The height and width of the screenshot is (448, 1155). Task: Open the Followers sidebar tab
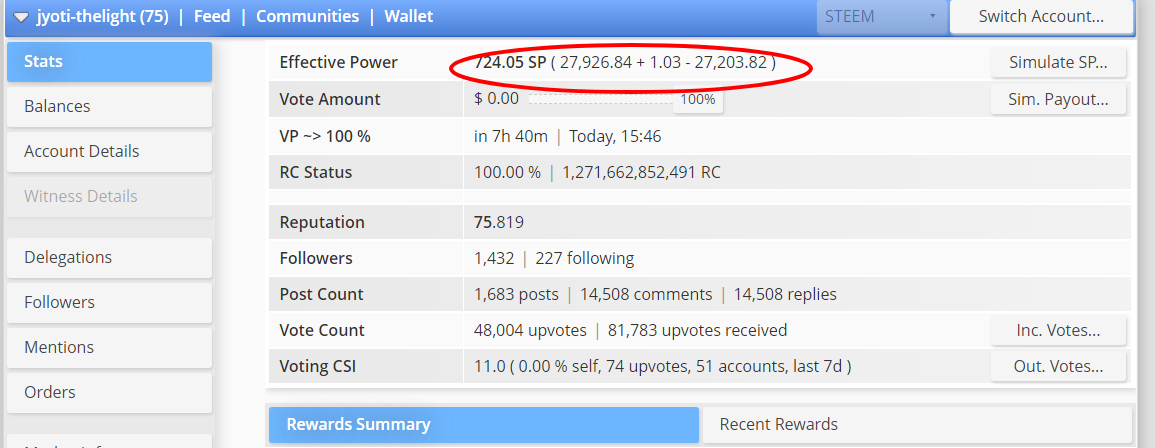tap(109, 302)
